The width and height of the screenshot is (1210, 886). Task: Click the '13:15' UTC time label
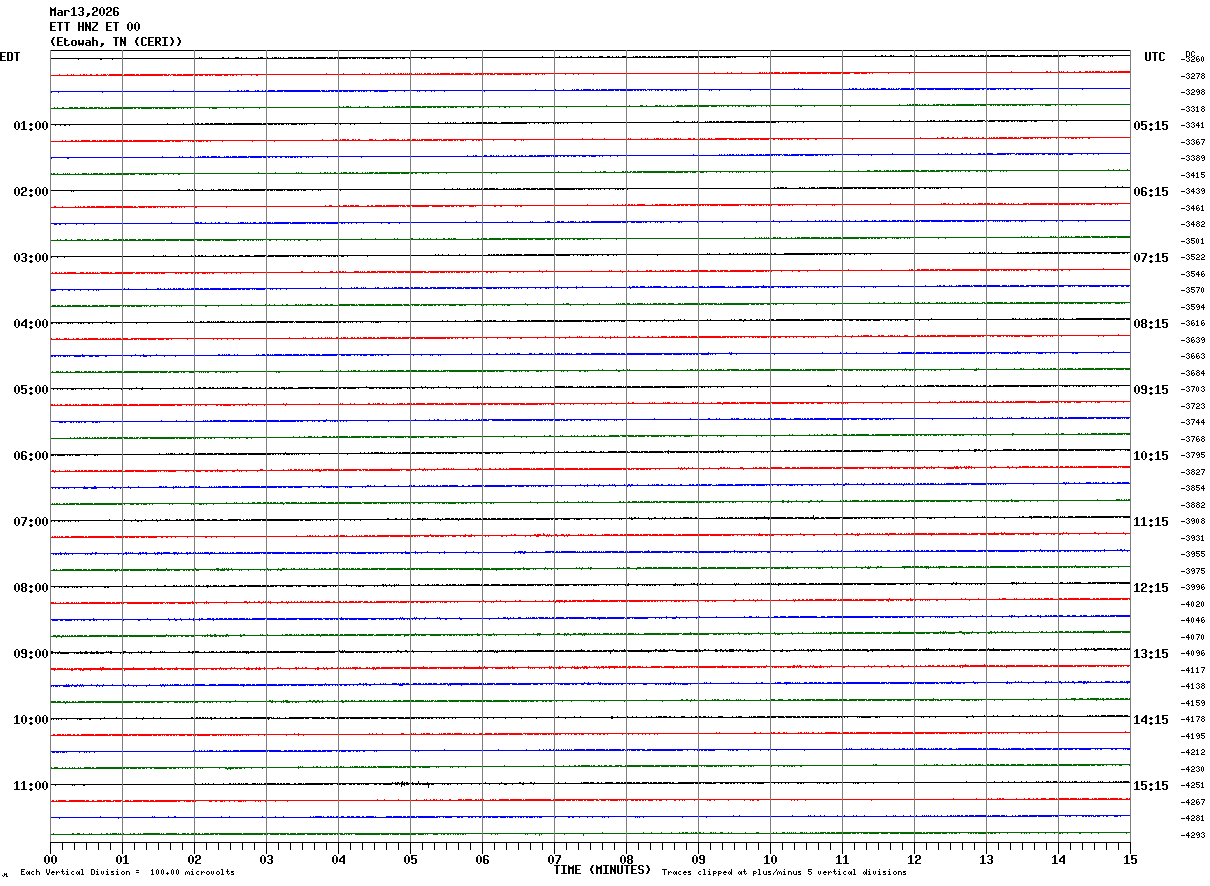(x=1151, y=654)
